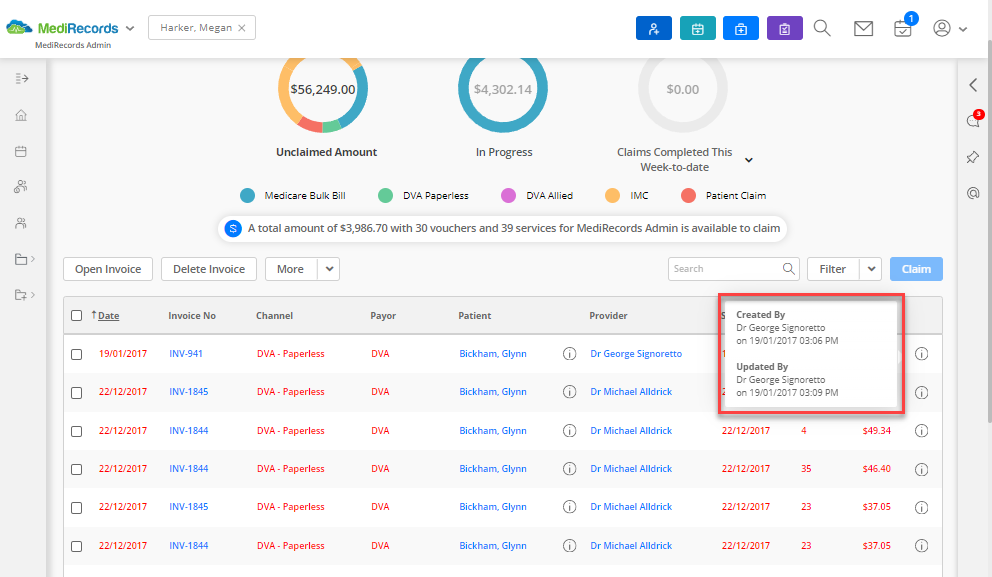
Task: Tick checkbox for the $49.34 invoice row
Action: (77, 431)
